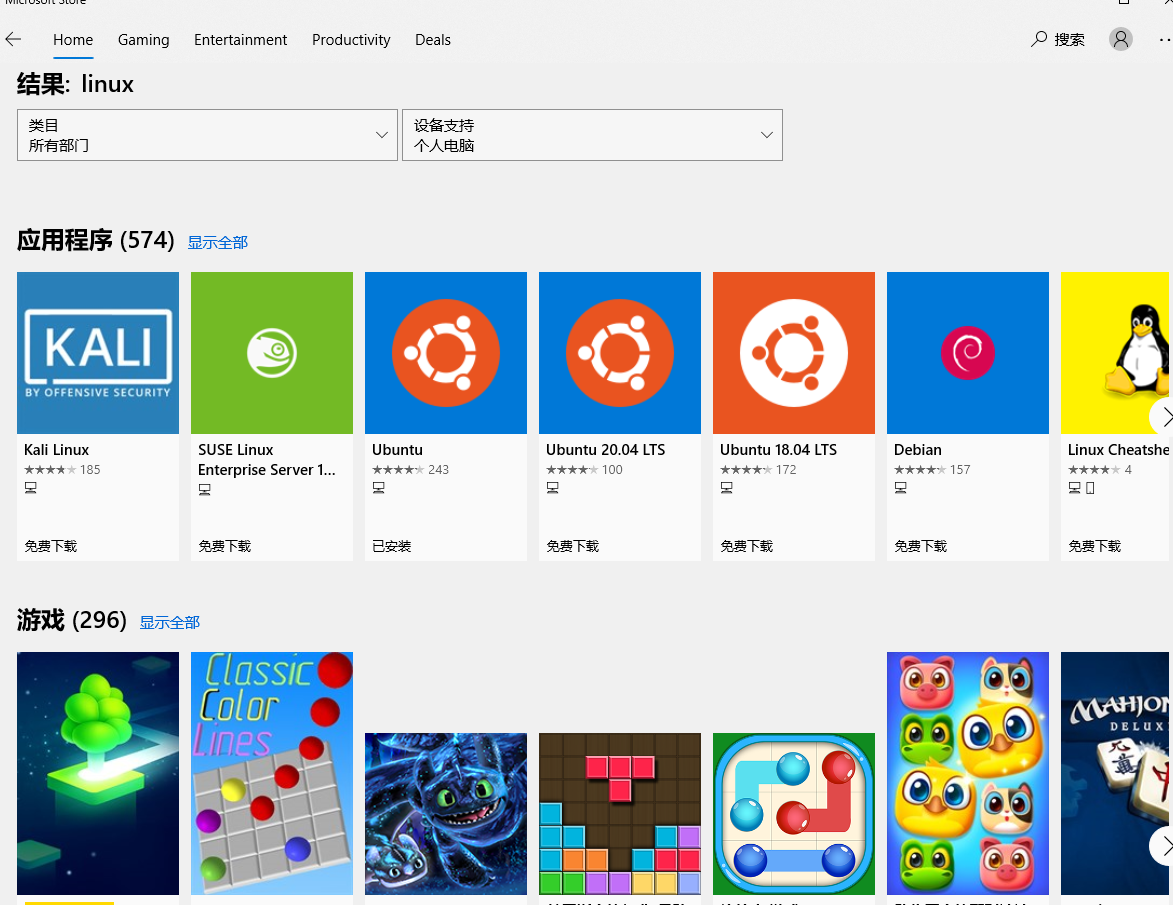Expand the 设备支持 device dropdown

(592, 135)
